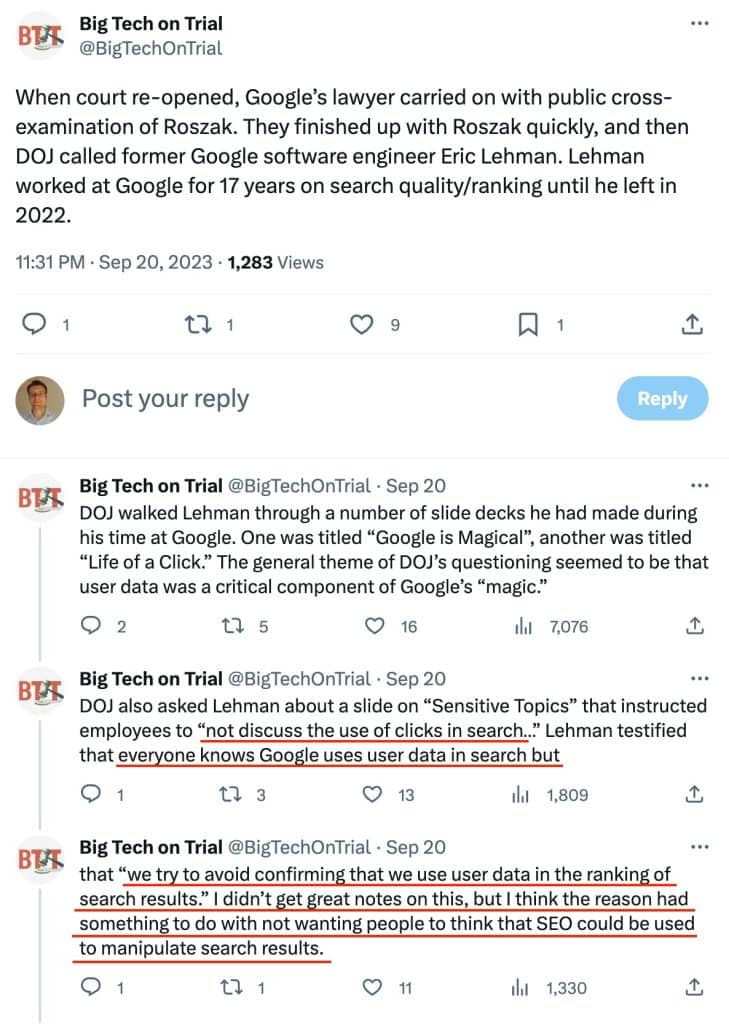Like the "Google is Magical" reply tweet
Image resolution: width=729 pixels, height=1024 pixels.
point(375,627)
